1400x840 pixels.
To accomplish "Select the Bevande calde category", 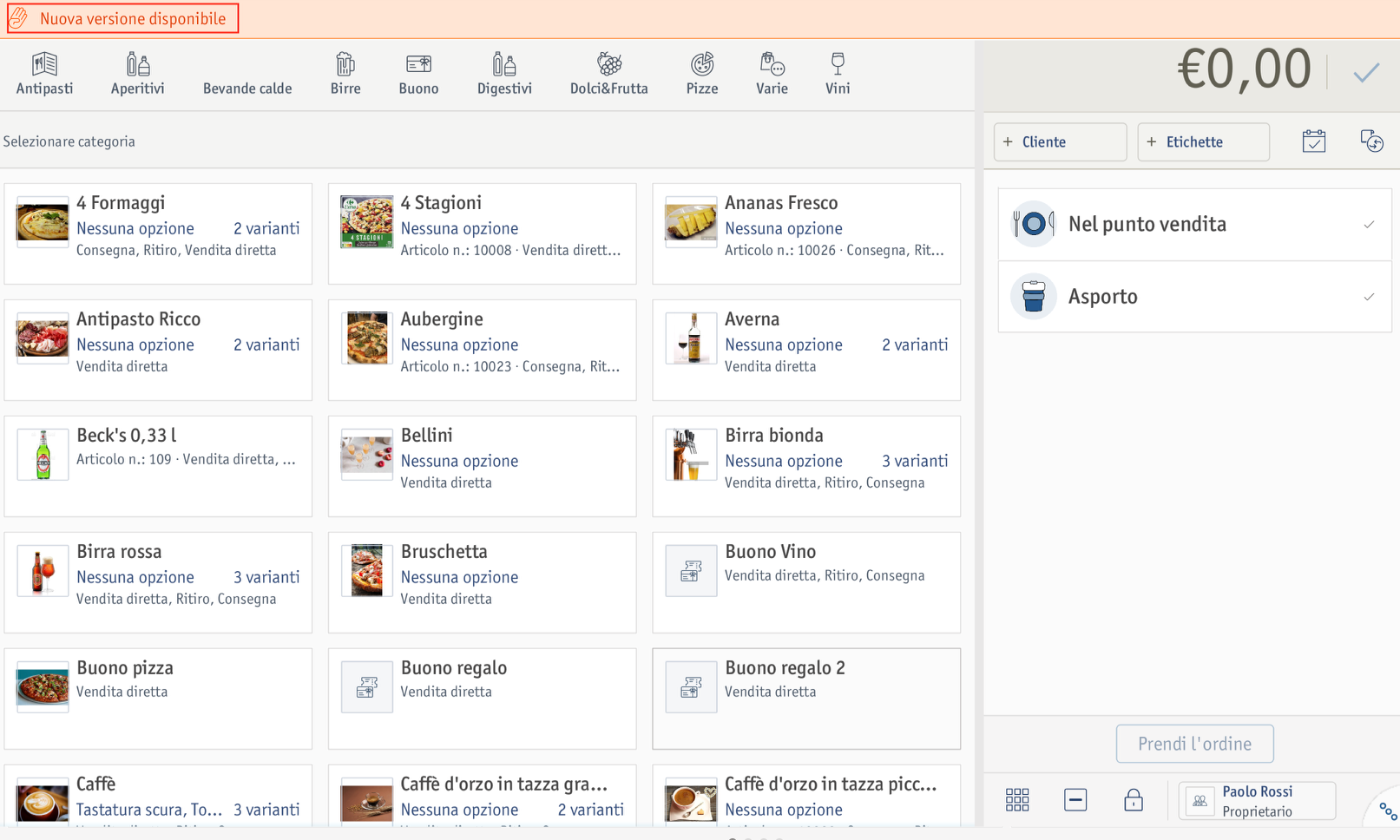I will pos(247,89).
